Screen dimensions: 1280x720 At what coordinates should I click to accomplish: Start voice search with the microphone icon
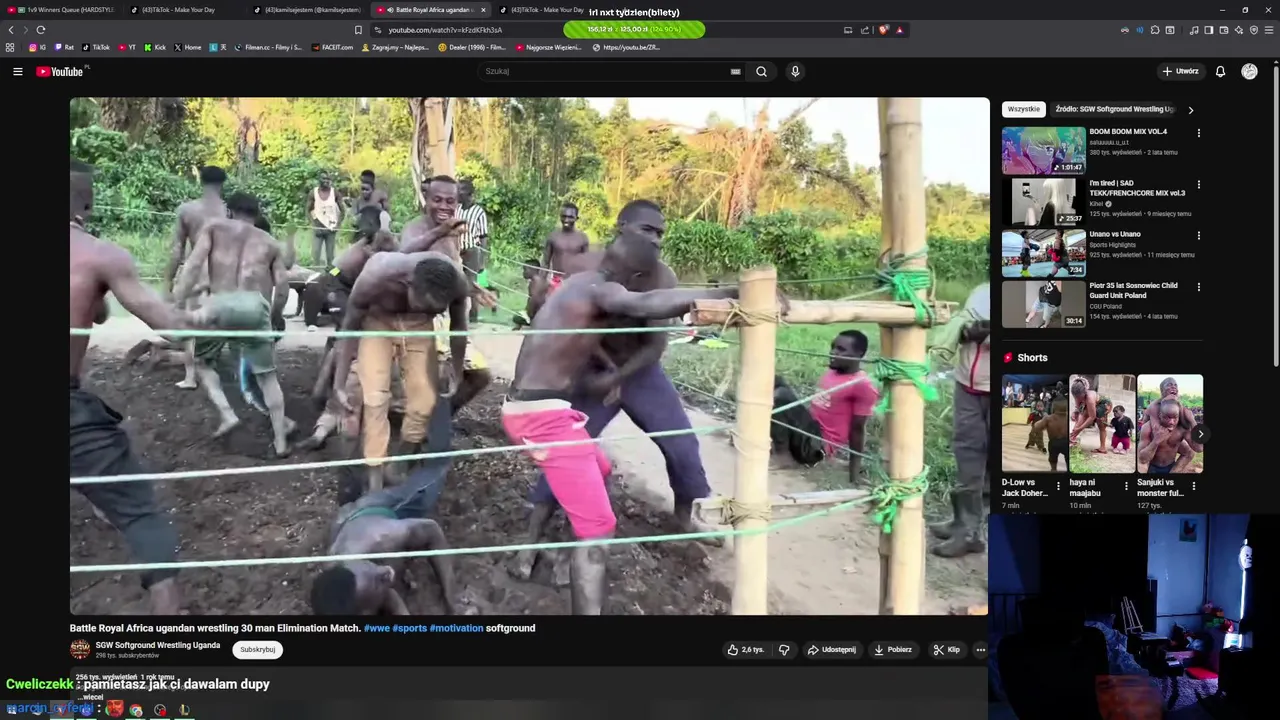coord(795,71)
